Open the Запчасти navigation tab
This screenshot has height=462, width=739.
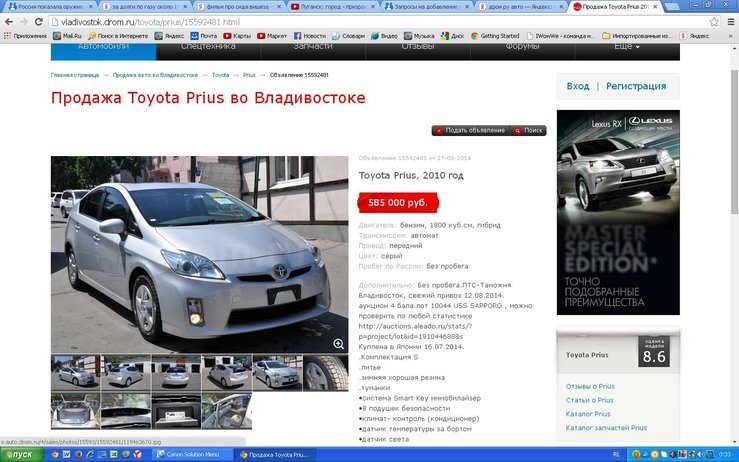tap(313, 47)
